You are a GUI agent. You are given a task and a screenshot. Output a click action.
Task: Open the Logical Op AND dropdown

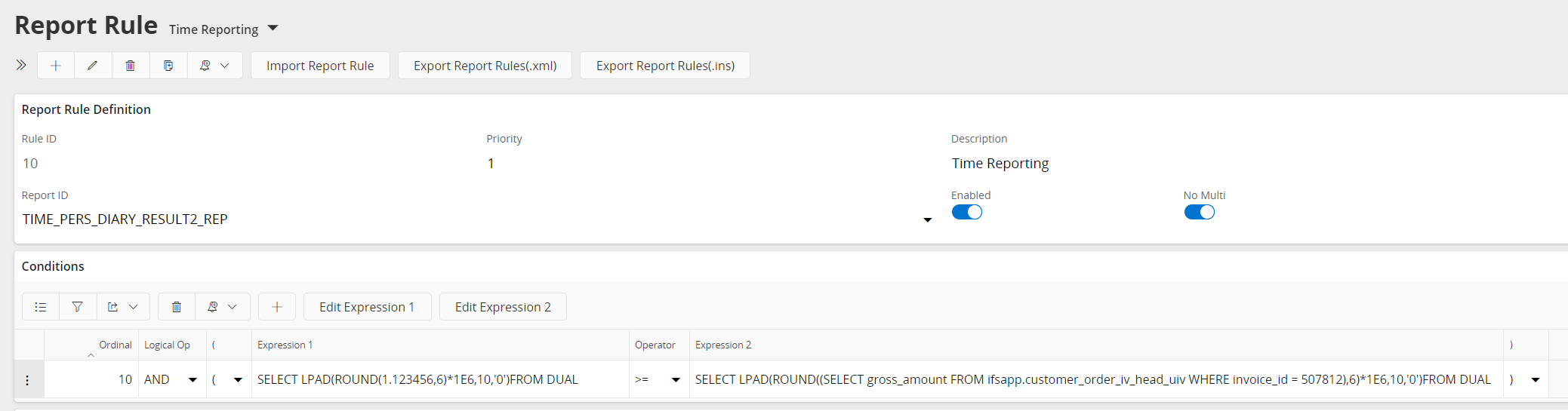click(193, 380)
